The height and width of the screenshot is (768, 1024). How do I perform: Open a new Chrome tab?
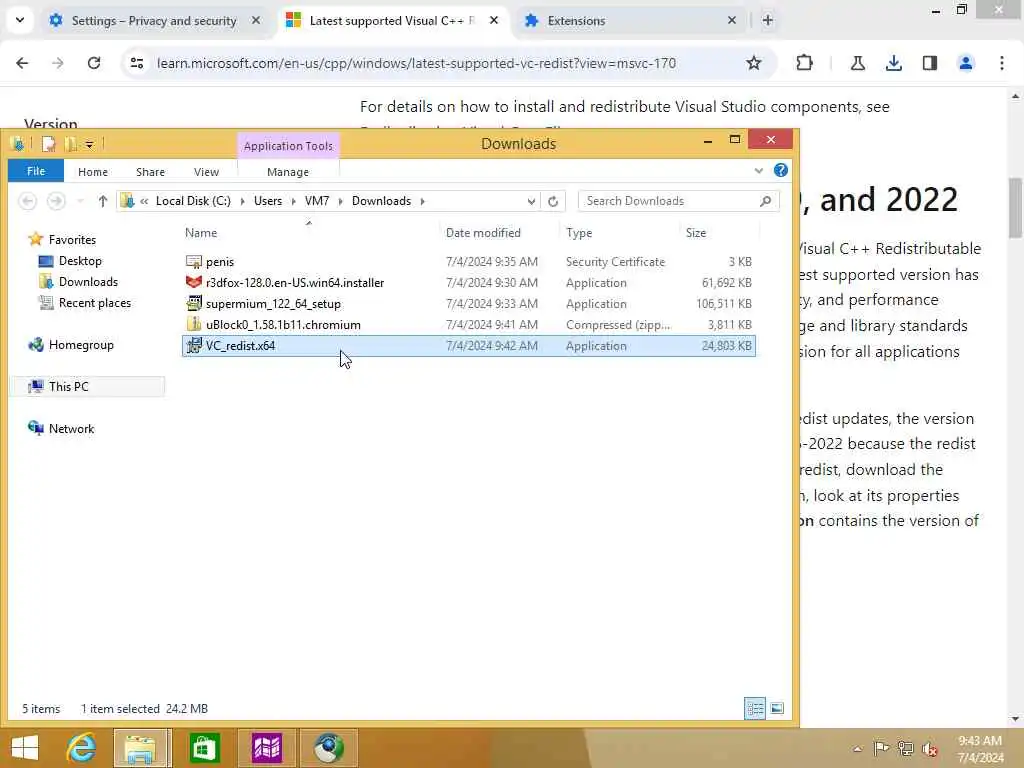pyautogui.click(x=767, y=20)
